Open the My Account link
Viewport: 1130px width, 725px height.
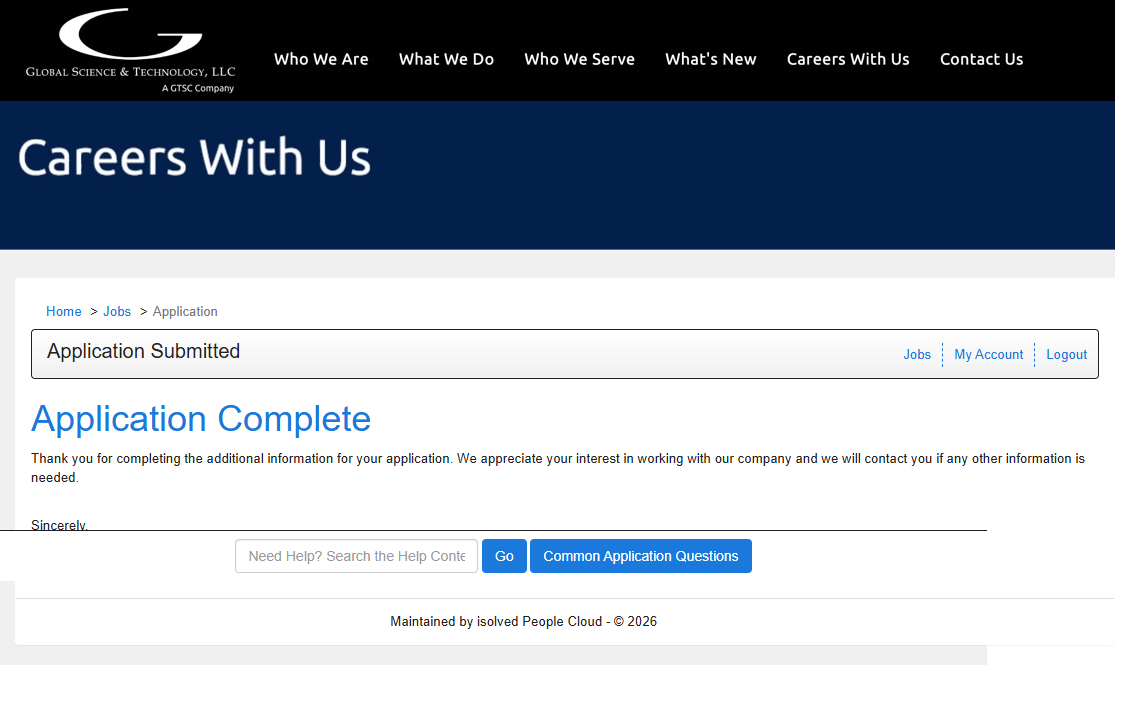[x=988, y=354]
